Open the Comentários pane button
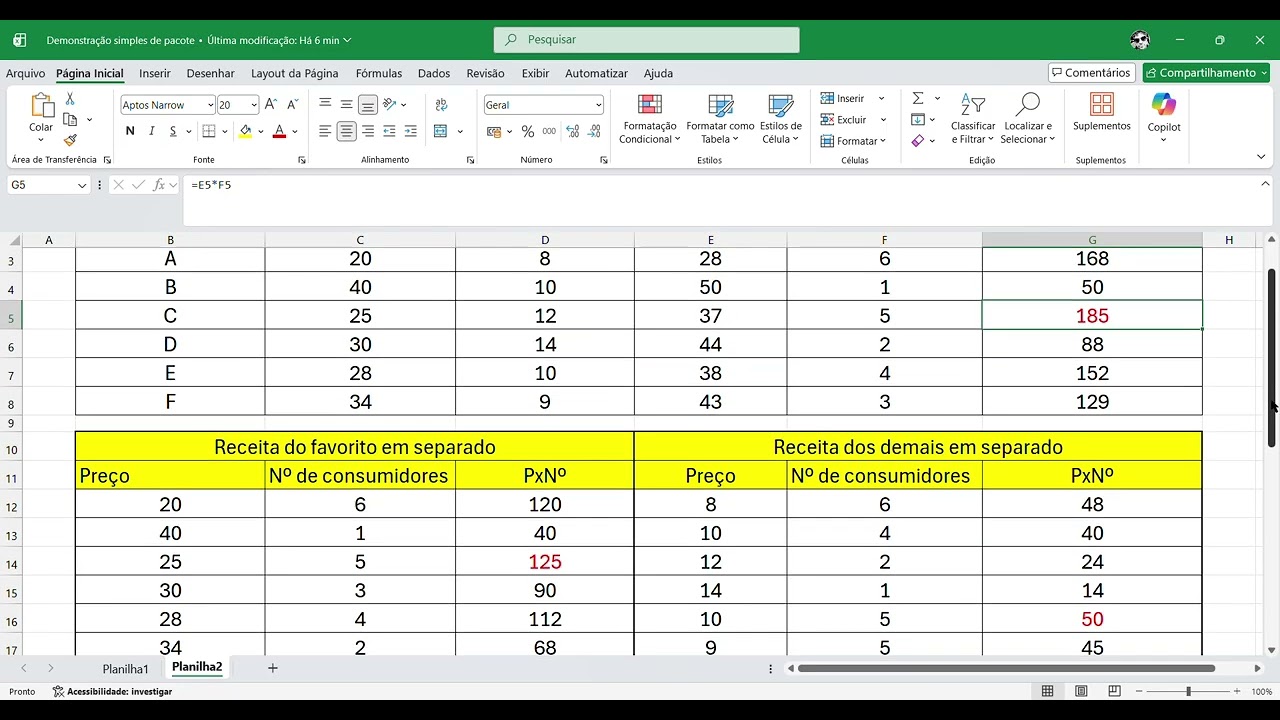 pyautogui.click(x=1090, y=73)
